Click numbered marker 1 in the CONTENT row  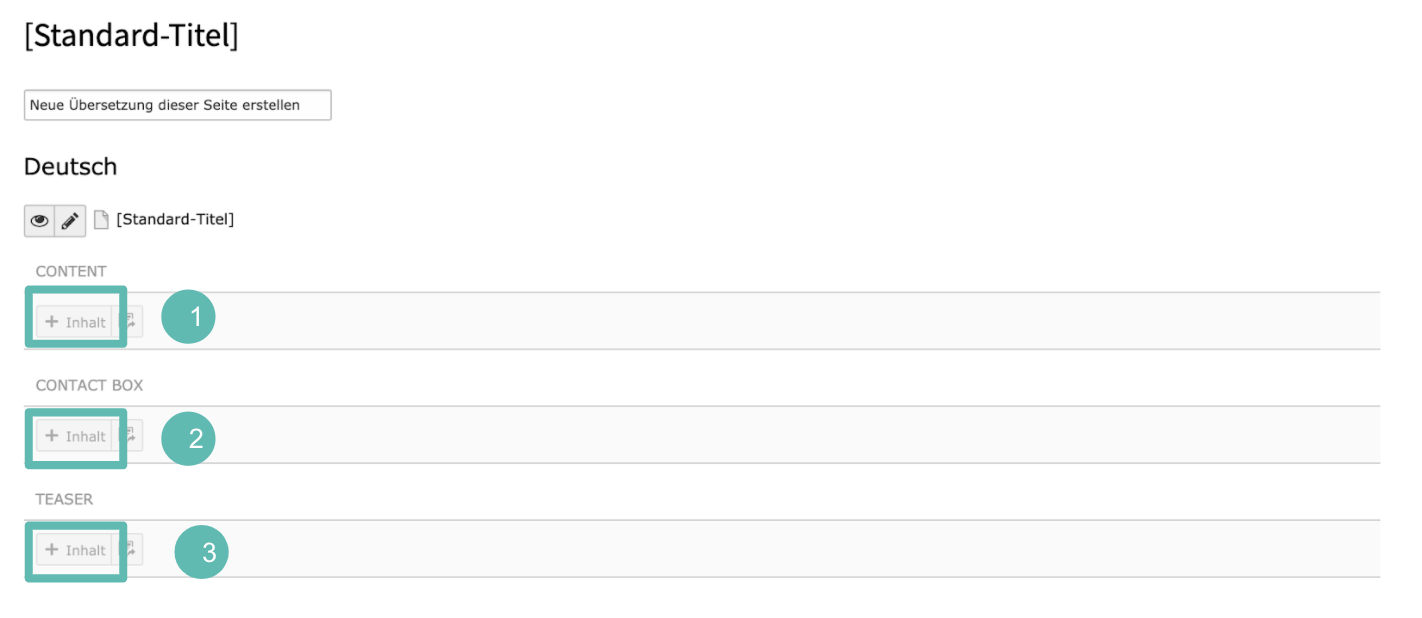coord(188,317)
